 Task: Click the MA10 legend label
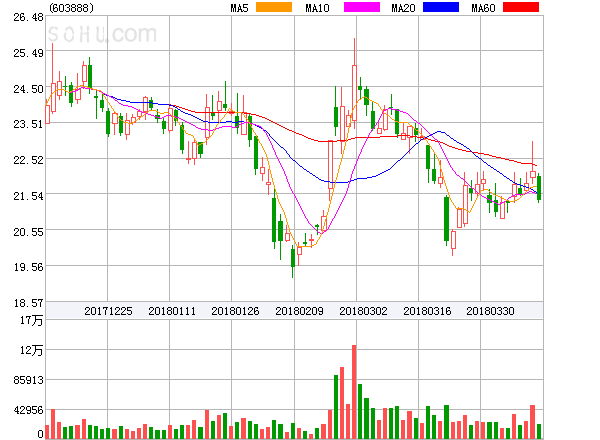(x=317, y=8)
